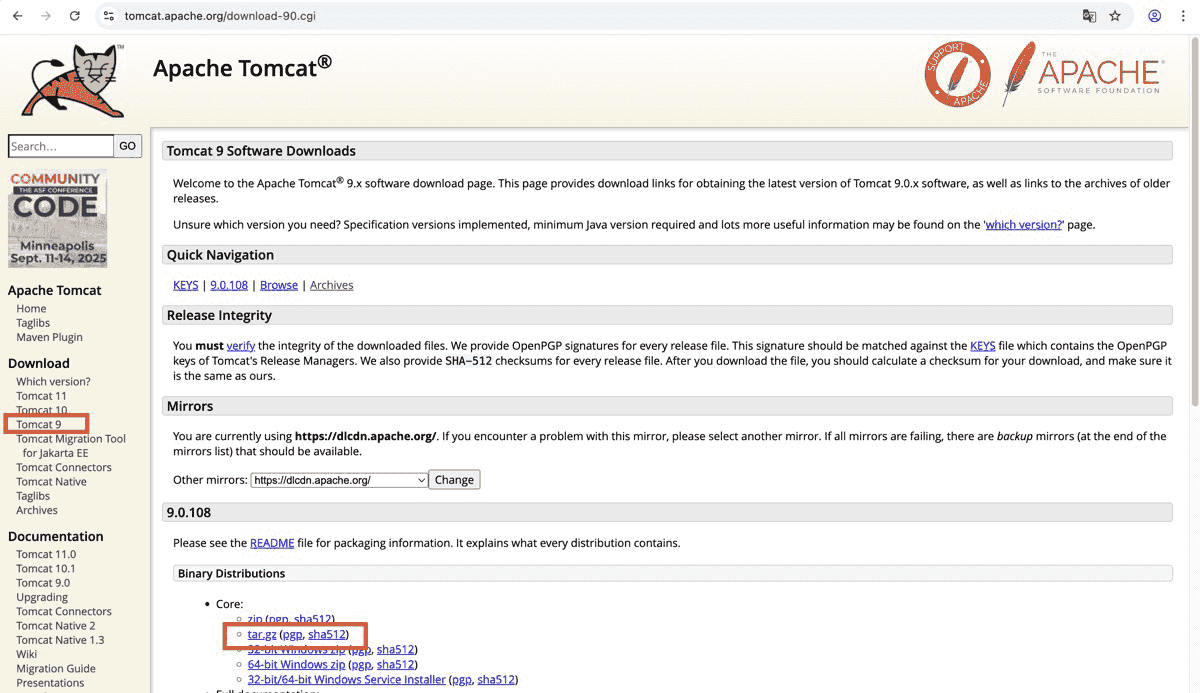Reload the page with refresh icon
This screenshot has width=1200, height=693.
[75, 16]
